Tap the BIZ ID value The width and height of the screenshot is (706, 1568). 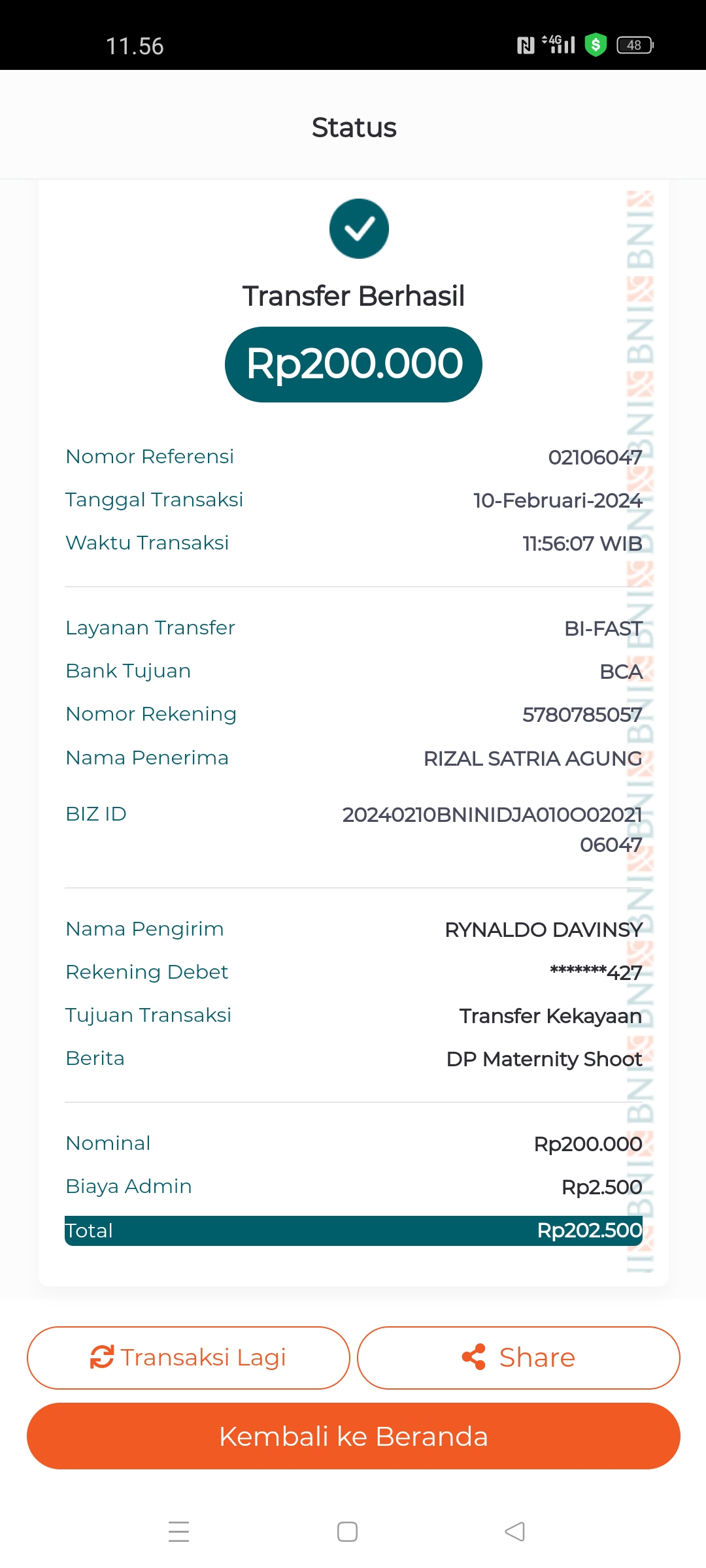tap(492, 829)
